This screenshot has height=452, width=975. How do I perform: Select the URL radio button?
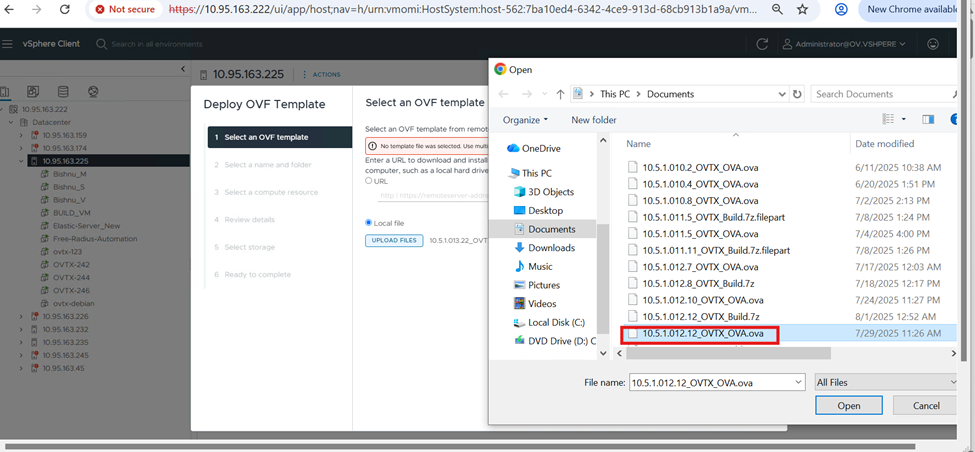click(x=370, y=181)
